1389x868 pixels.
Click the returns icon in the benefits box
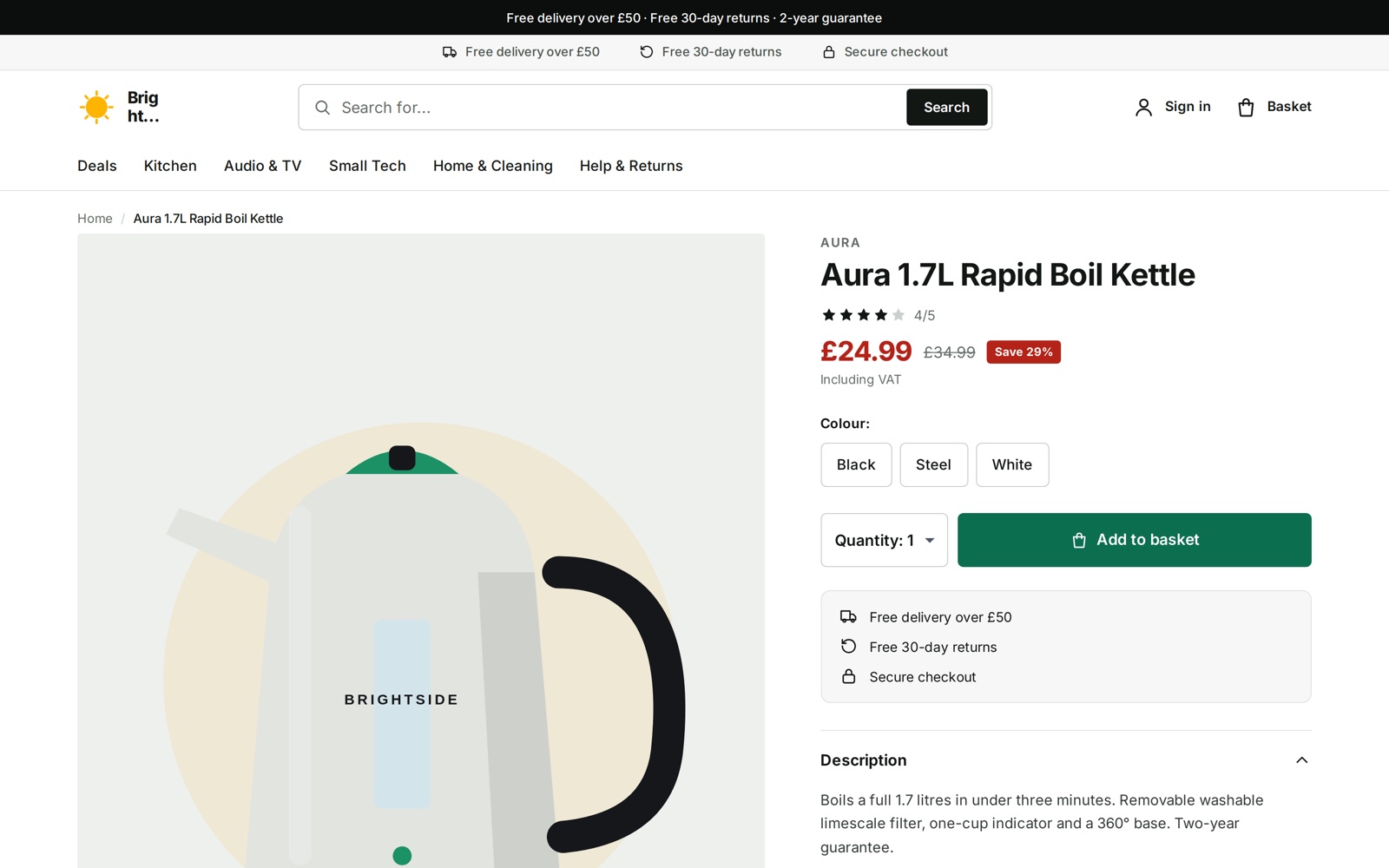(848, 647)
